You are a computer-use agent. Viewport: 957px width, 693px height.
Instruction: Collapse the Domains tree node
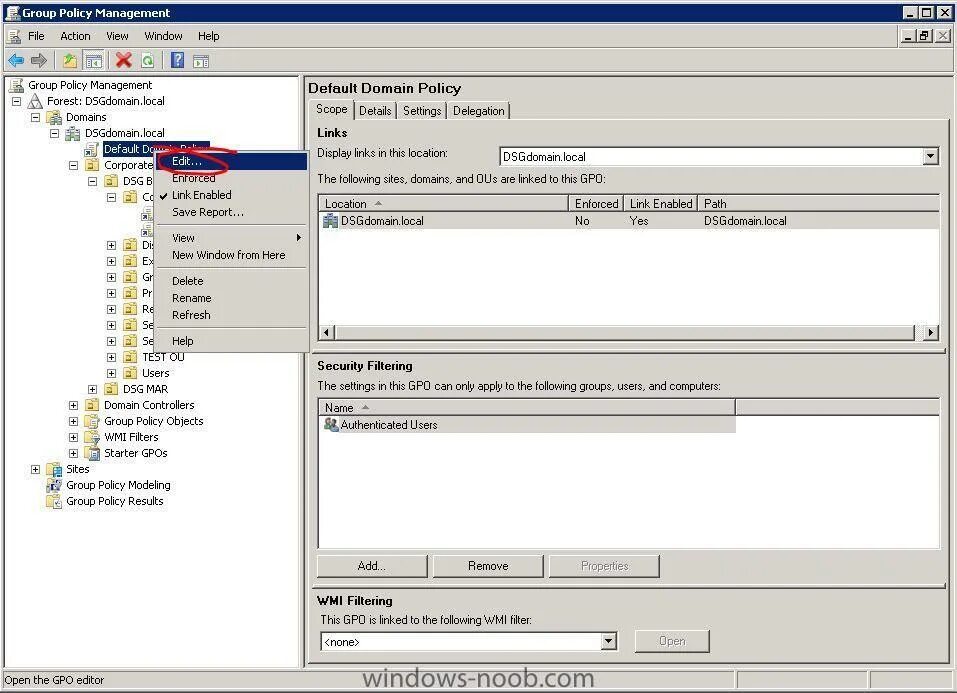click(x=35, y=117)
